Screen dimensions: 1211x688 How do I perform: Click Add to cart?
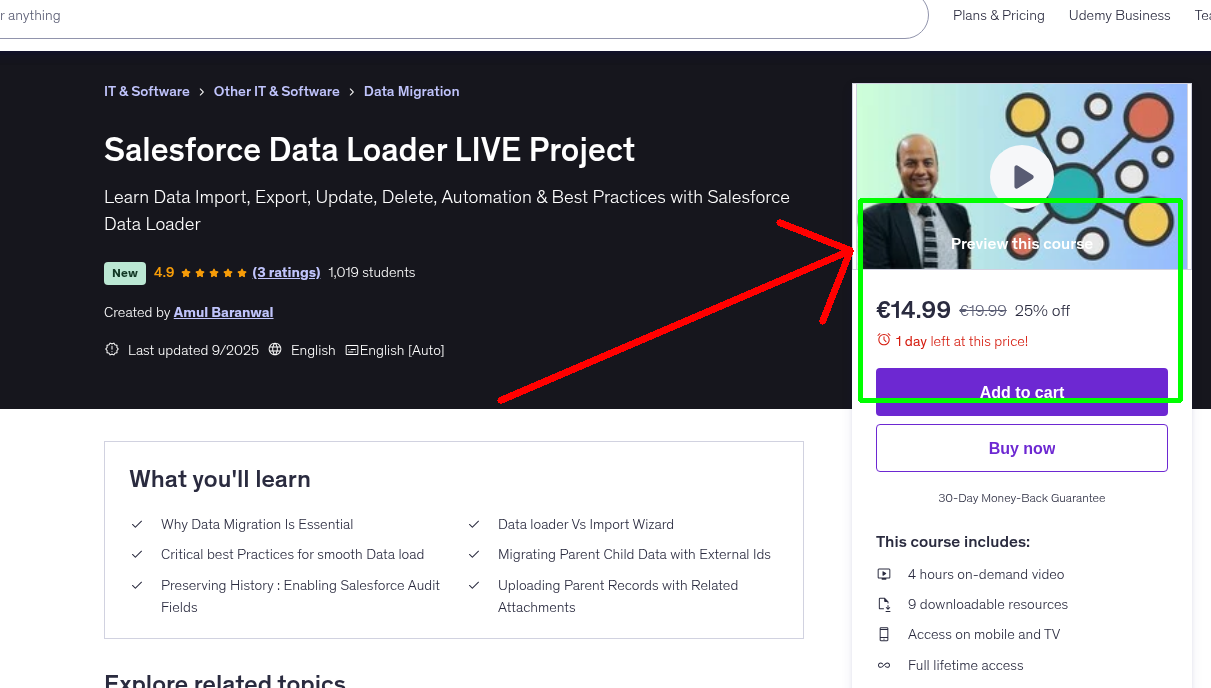[x=1021, y=392]
